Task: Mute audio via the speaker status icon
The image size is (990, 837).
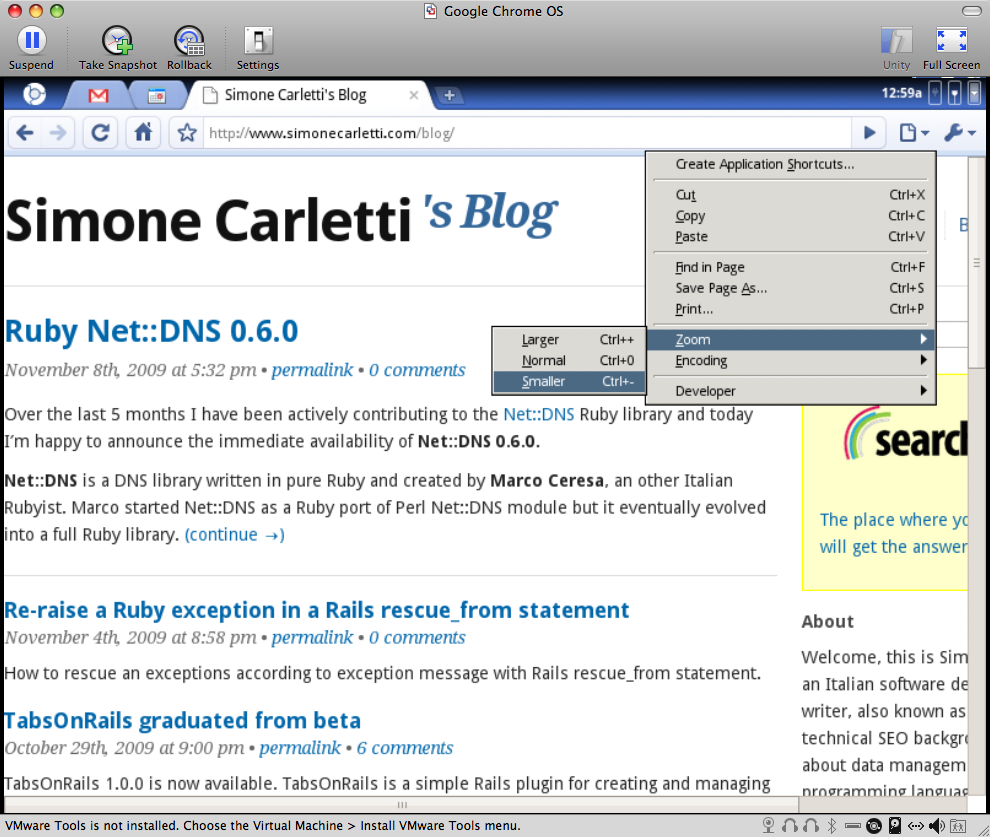Action: [x=935, y=826]
